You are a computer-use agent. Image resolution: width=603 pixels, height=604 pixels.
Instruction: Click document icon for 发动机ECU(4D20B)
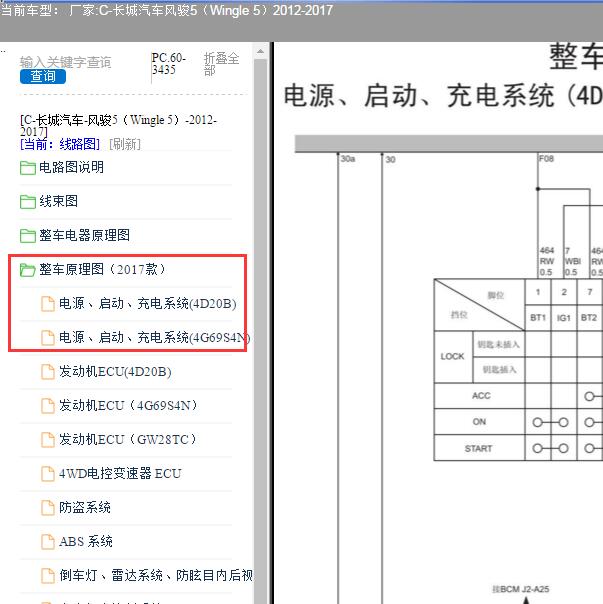tap(48, 372)
